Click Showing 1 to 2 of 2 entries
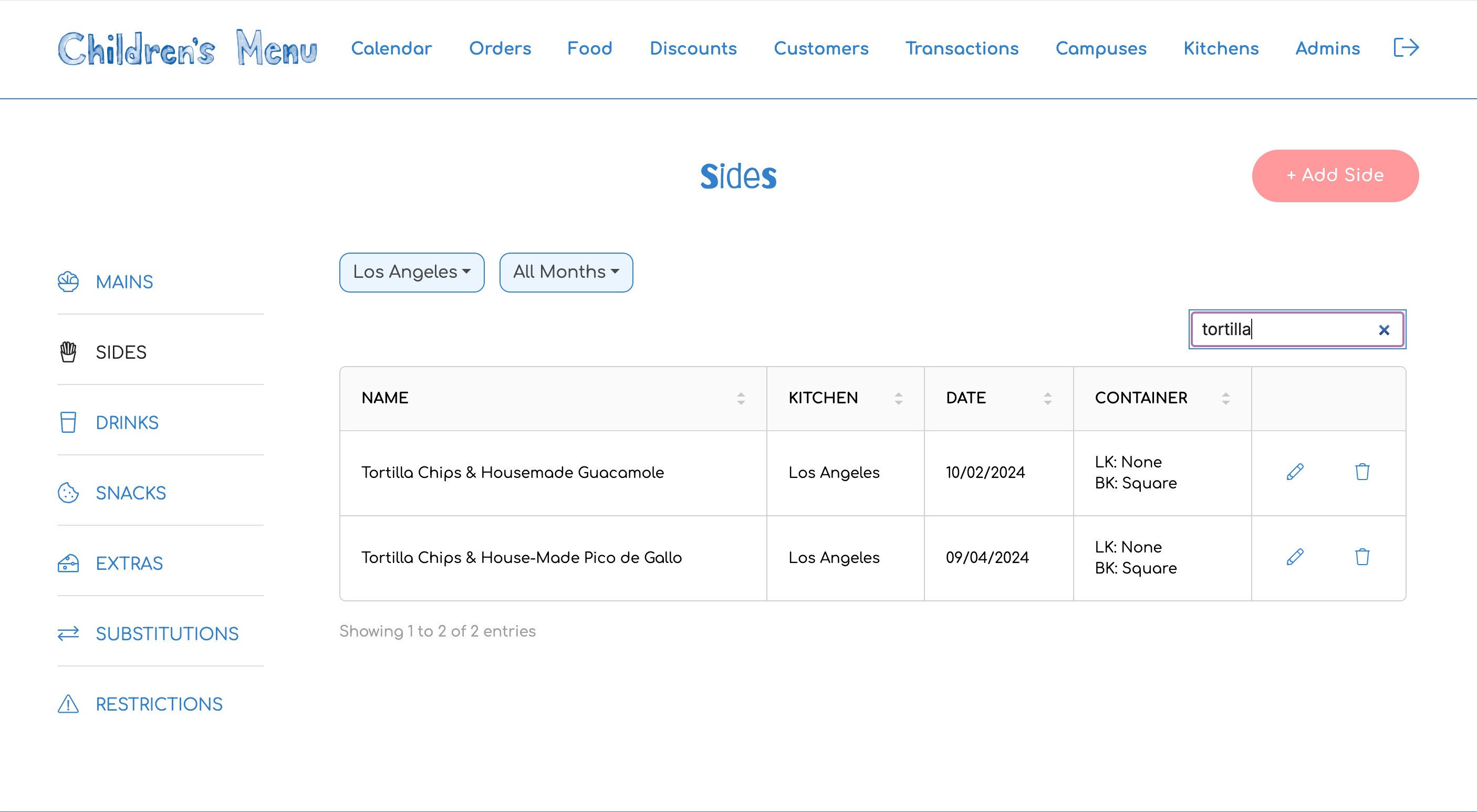This screenshot has width=1477, height=812. [x=438, y=631]
